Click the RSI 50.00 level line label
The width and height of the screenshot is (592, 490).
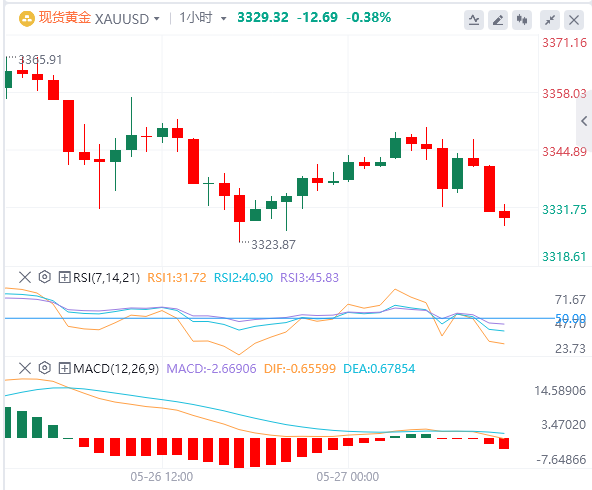(x=570, y=318)
